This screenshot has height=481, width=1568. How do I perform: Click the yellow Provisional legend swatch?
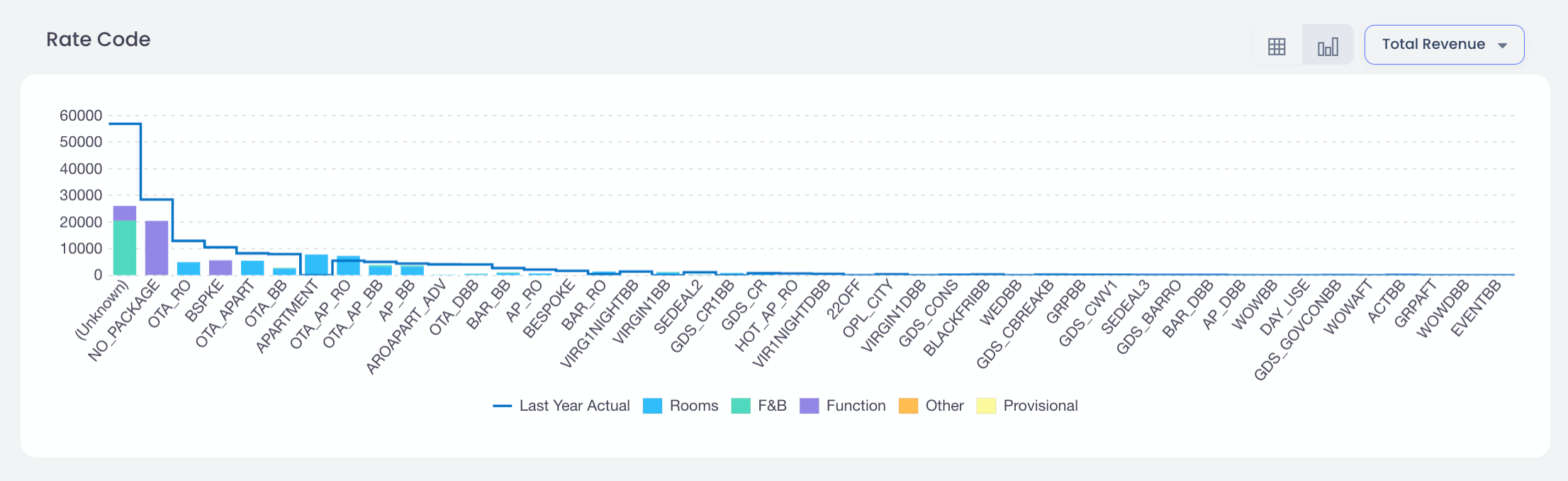tap(986, 406)
